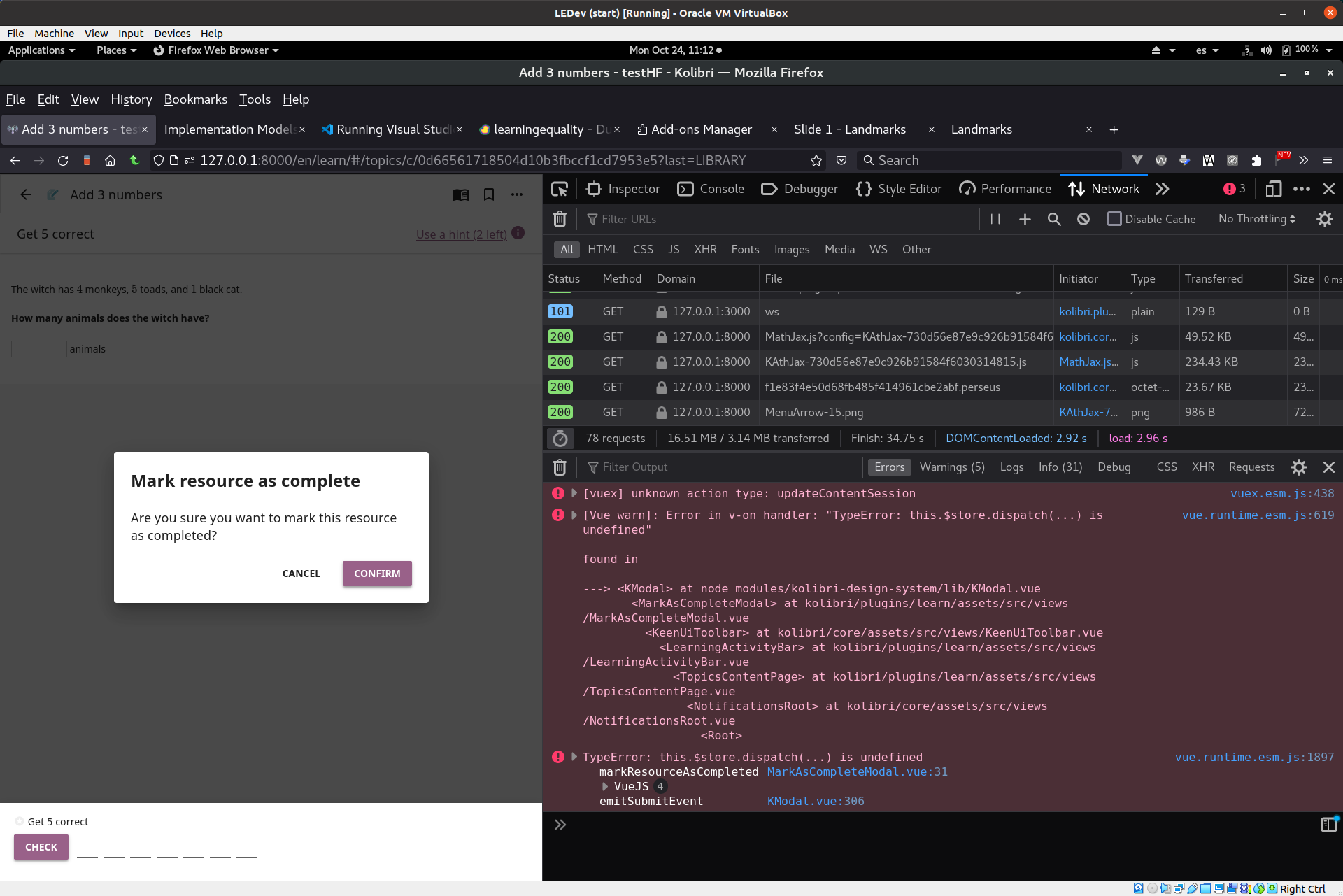Open the No Throttling dropdown
This screenshot has height=896, width=1343.
[x=1256, y=219]
